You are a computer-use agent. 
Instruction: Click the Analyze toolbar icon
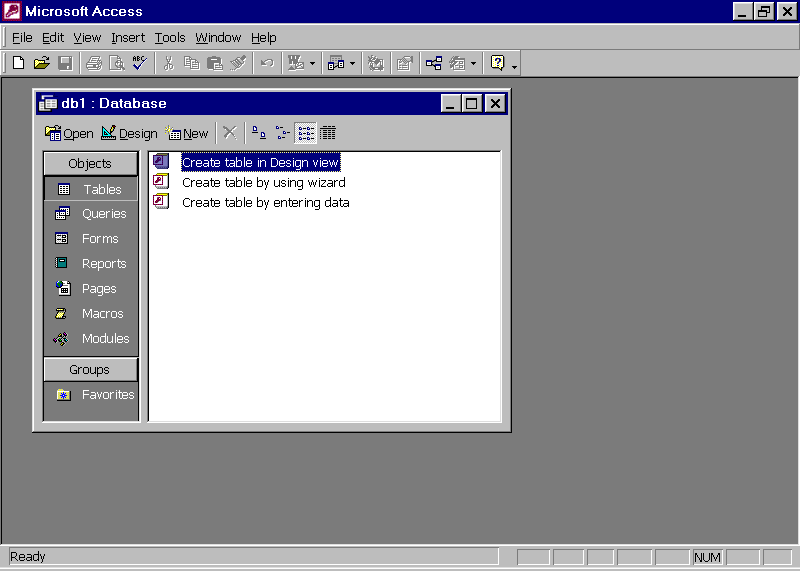[336, 63]
